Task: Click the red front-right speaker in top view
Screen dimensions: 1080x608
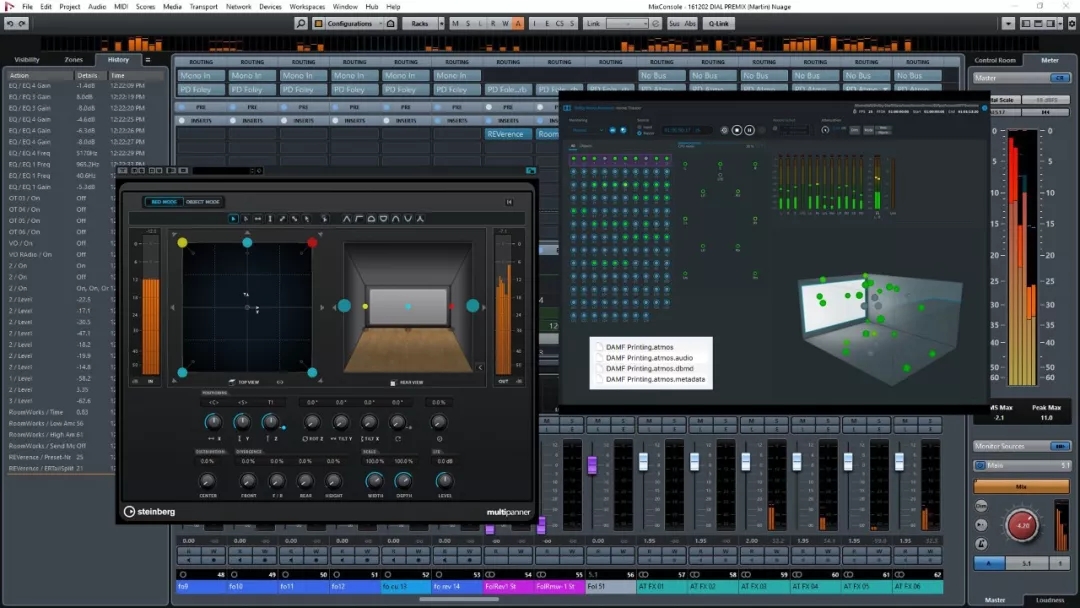Action: point(312,242)
